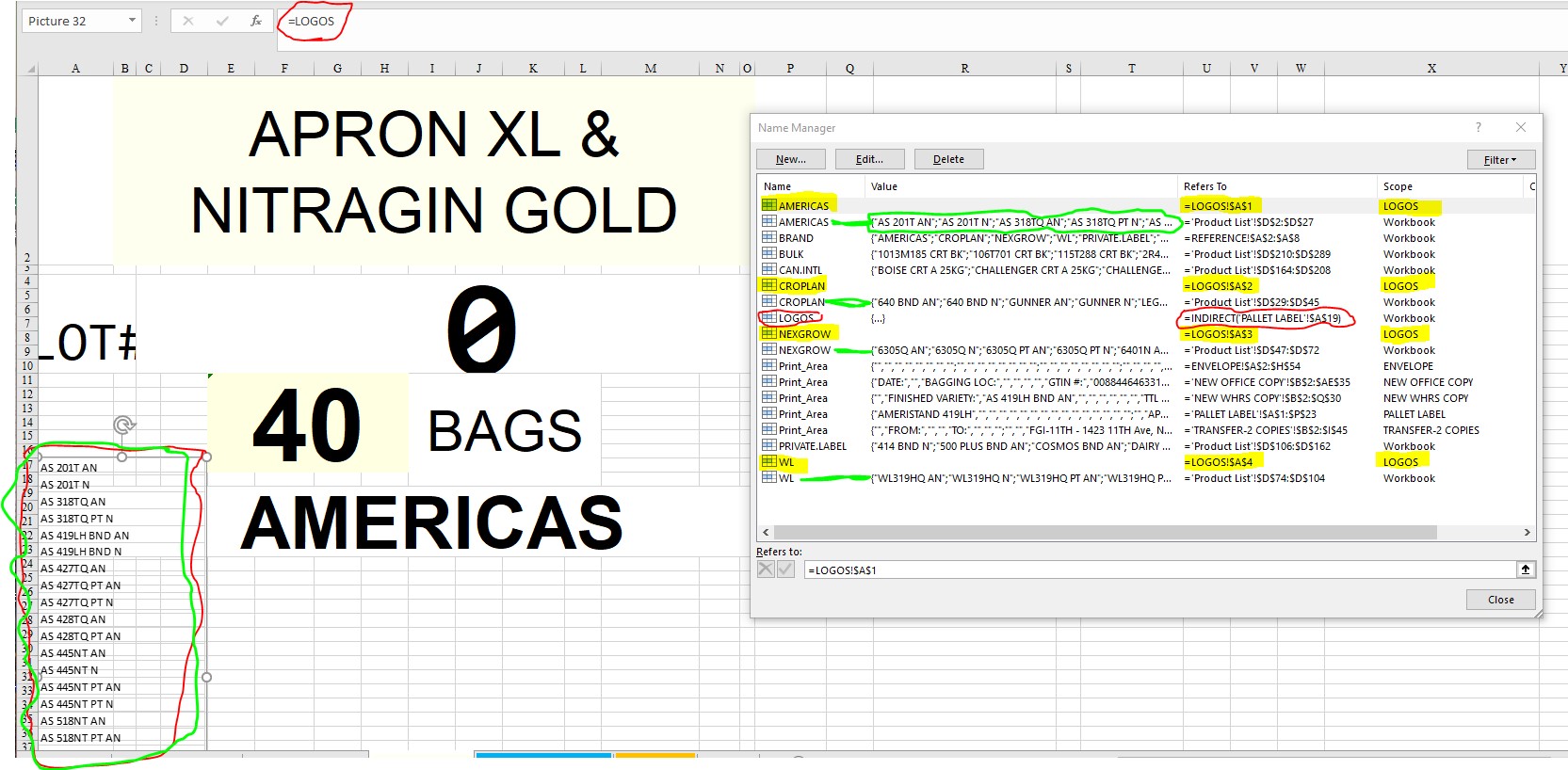Select the row referring to 'Product List'!$D$29:$D$45
Viewport: 1568px width, 770px height.
point(1145,302)
